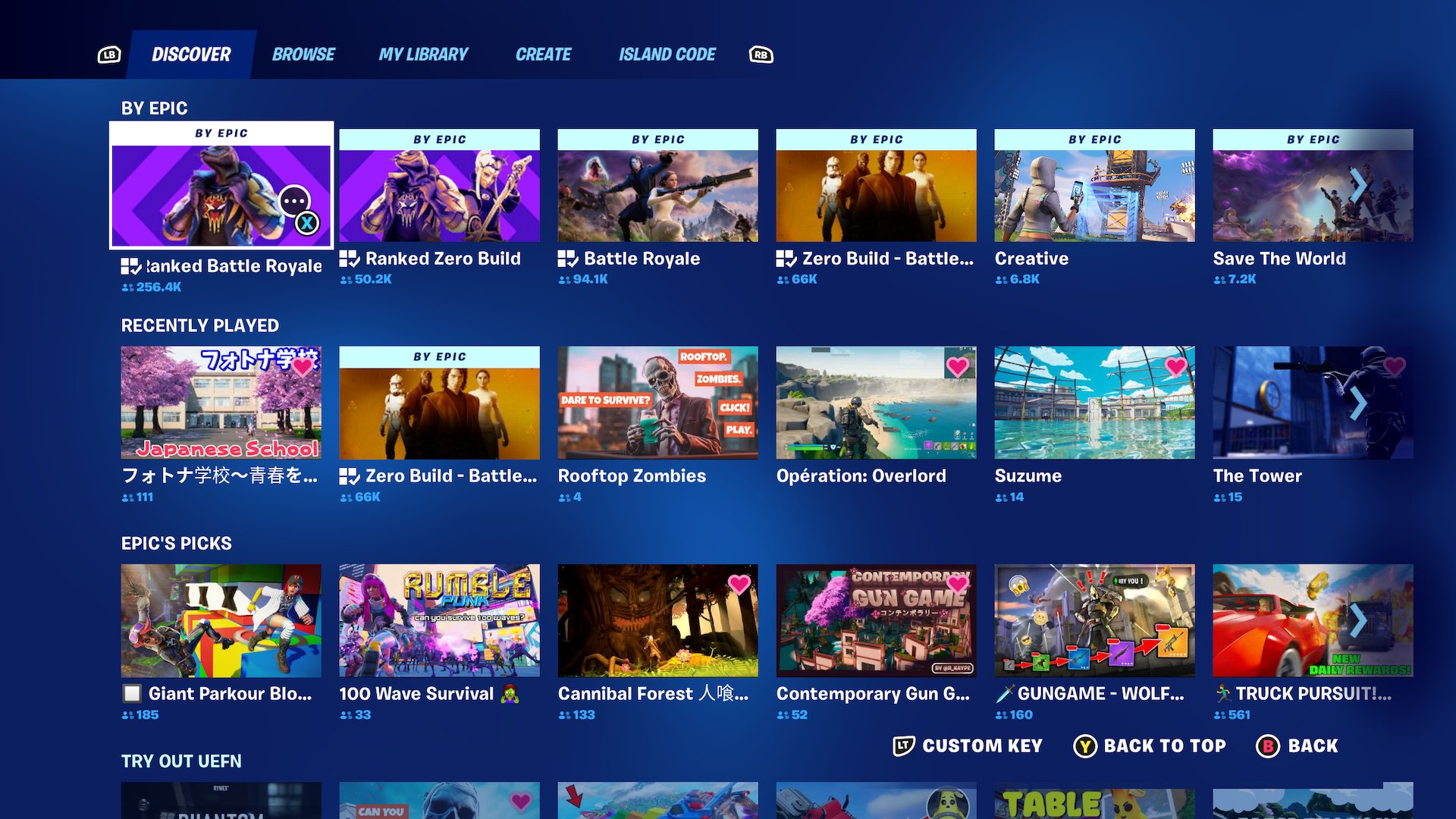
Task: Open the Create tab
Action: pos(543,55)
